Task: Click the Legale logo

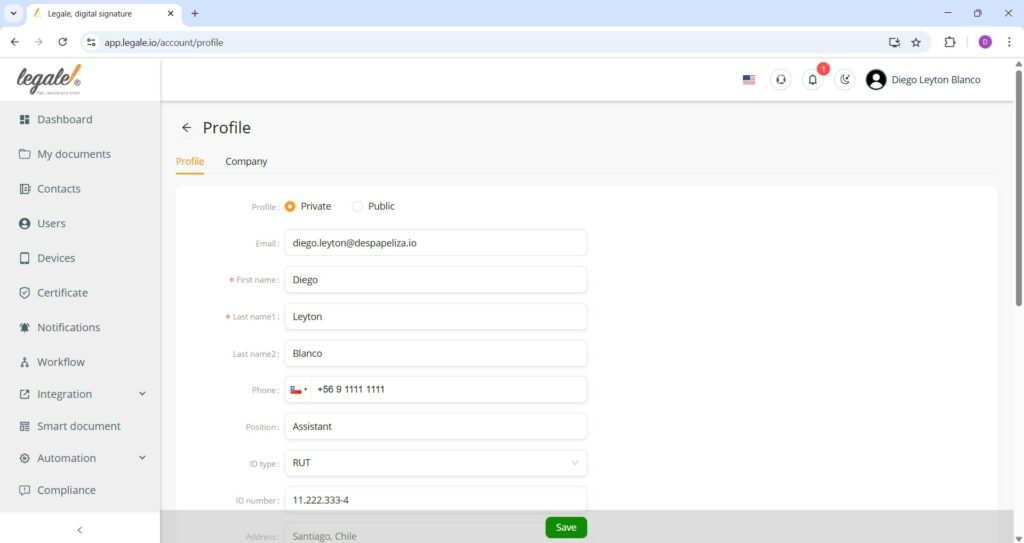Action: (49, 80)
